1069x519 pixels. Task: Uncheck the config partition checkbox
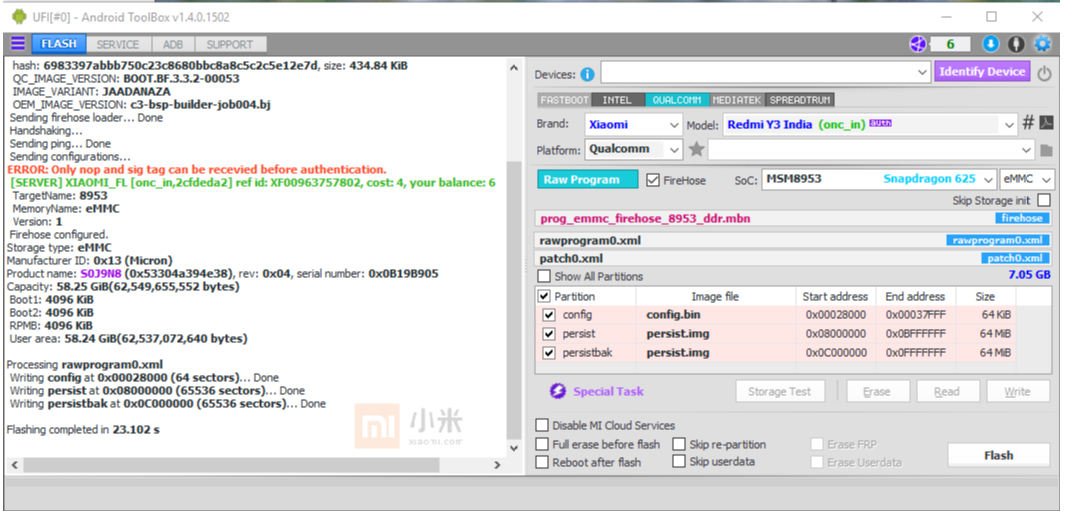pyautogui.click(x=549, y=315)
